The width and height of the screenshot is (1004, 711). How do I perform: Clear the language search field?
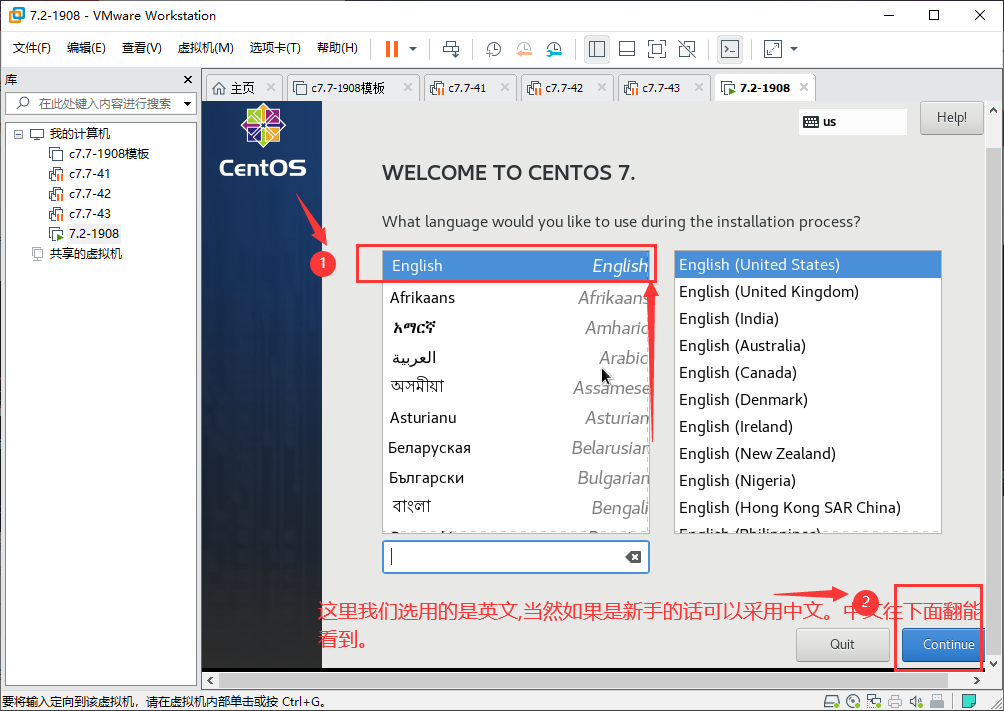pos(633,557)
